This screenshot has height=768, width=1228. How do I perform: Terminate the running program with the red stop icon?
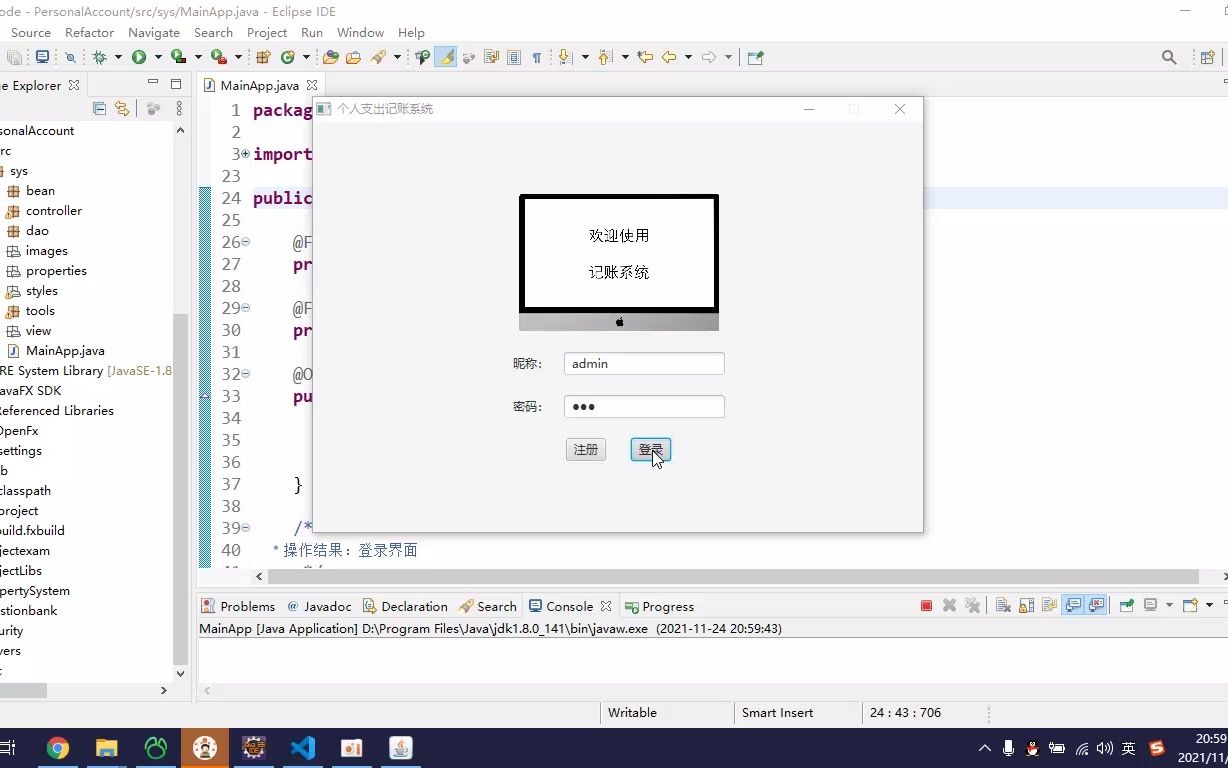925,605
